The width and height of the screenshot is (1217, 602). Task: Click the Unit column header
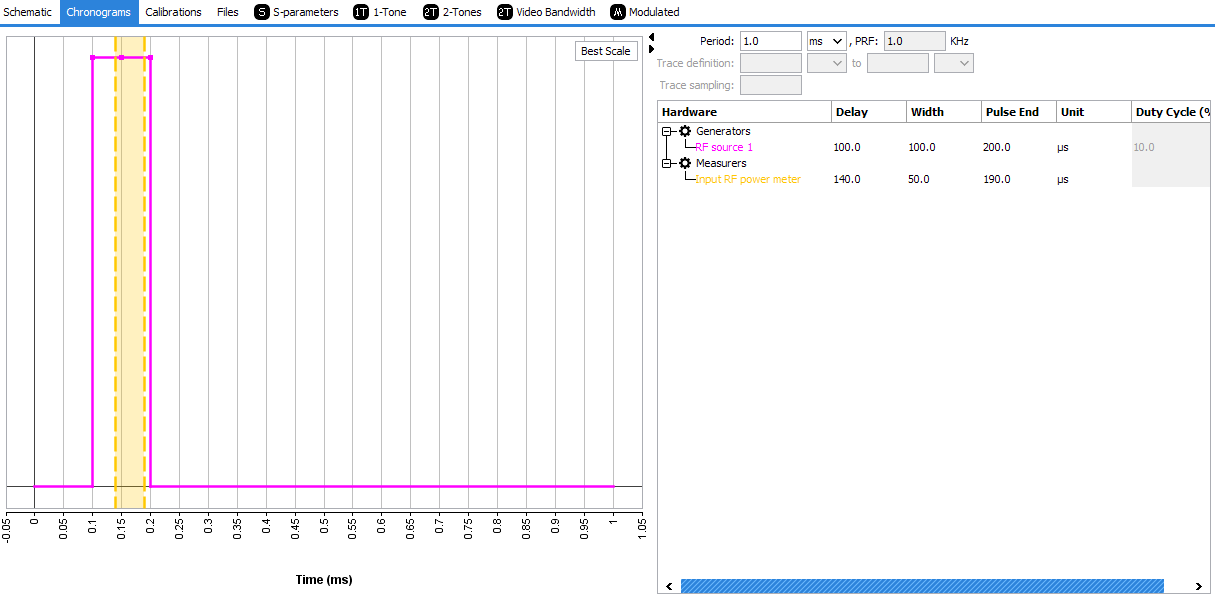pyautogui.click(x=1094, y=112)
